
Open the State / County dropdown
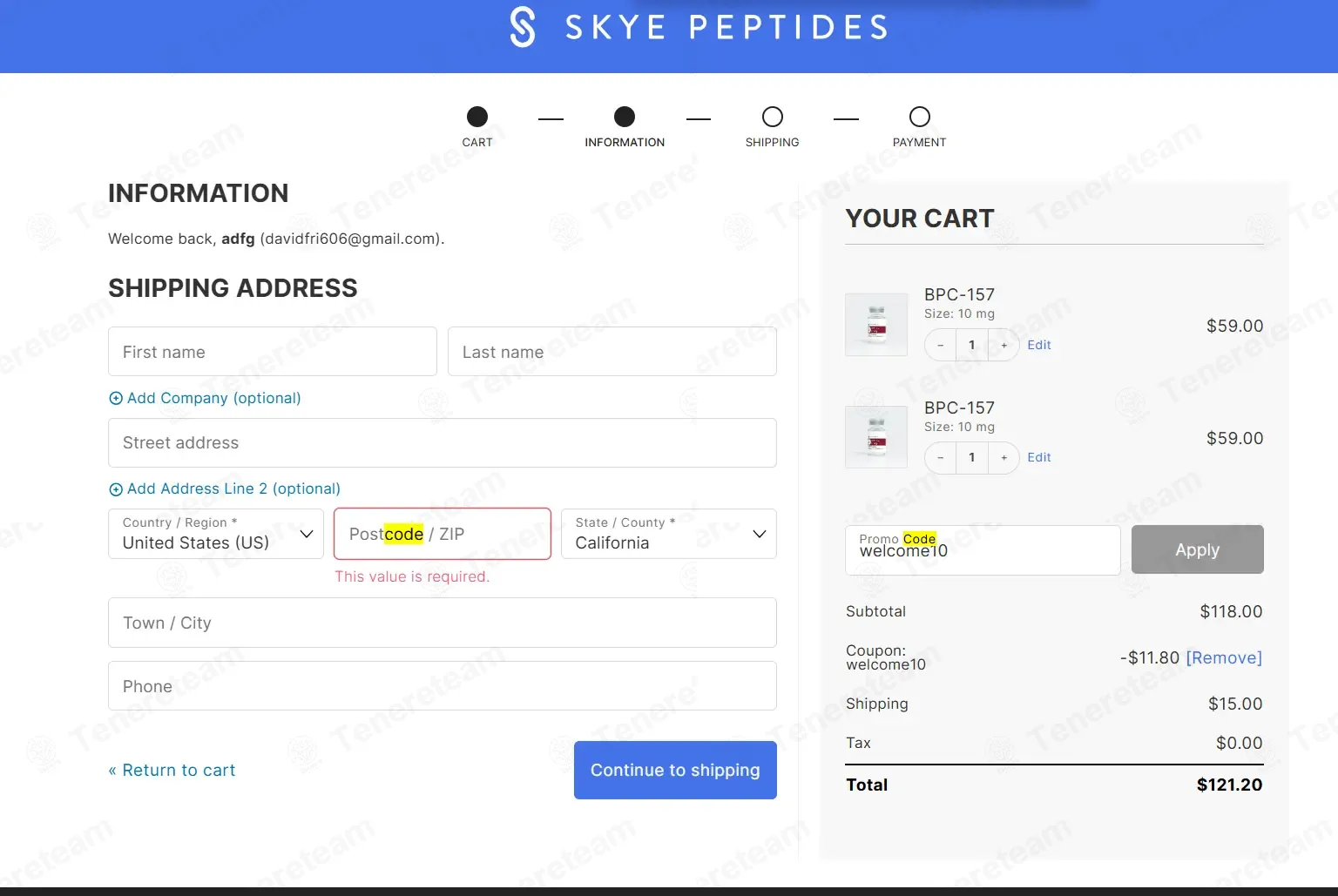click(x=669, y=534)
